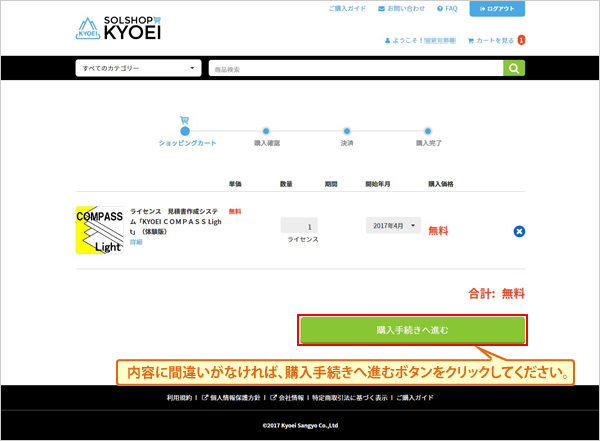Click the ライセンス unit label under quantity
Image resolution: width=600 pixels, height=441 pixels.
[x=303, y=239]
